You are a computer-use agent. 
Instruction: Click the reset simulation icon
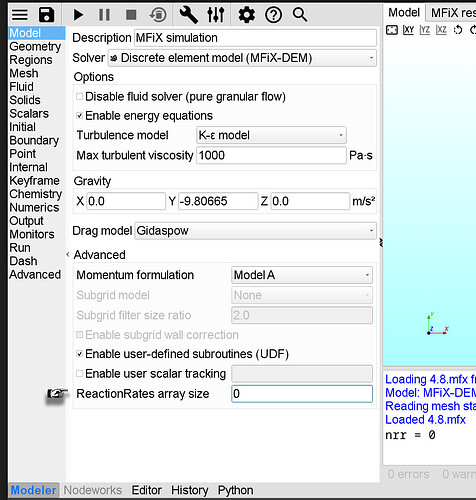tap(158, 15)
